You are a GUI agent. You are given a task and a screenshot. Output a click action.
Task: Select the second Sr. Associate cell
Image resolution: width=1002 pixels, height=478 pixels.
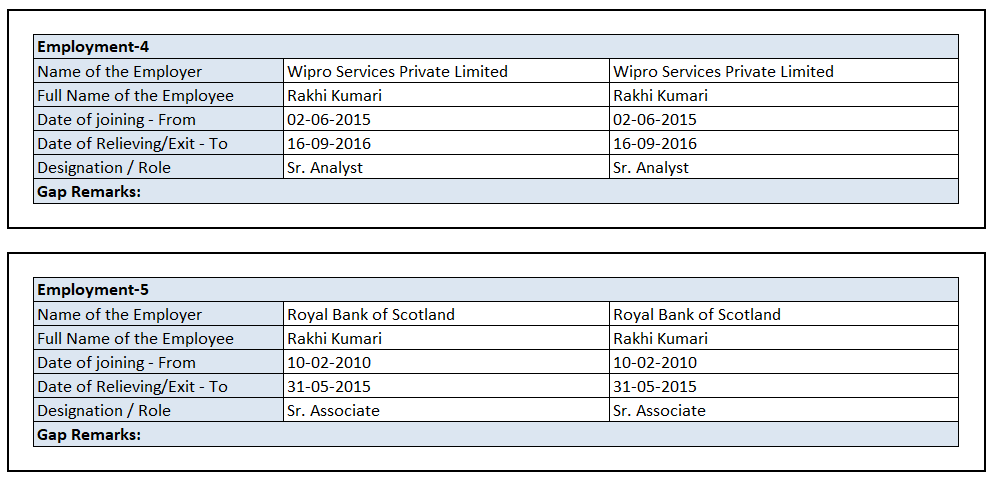pos(659,410)
